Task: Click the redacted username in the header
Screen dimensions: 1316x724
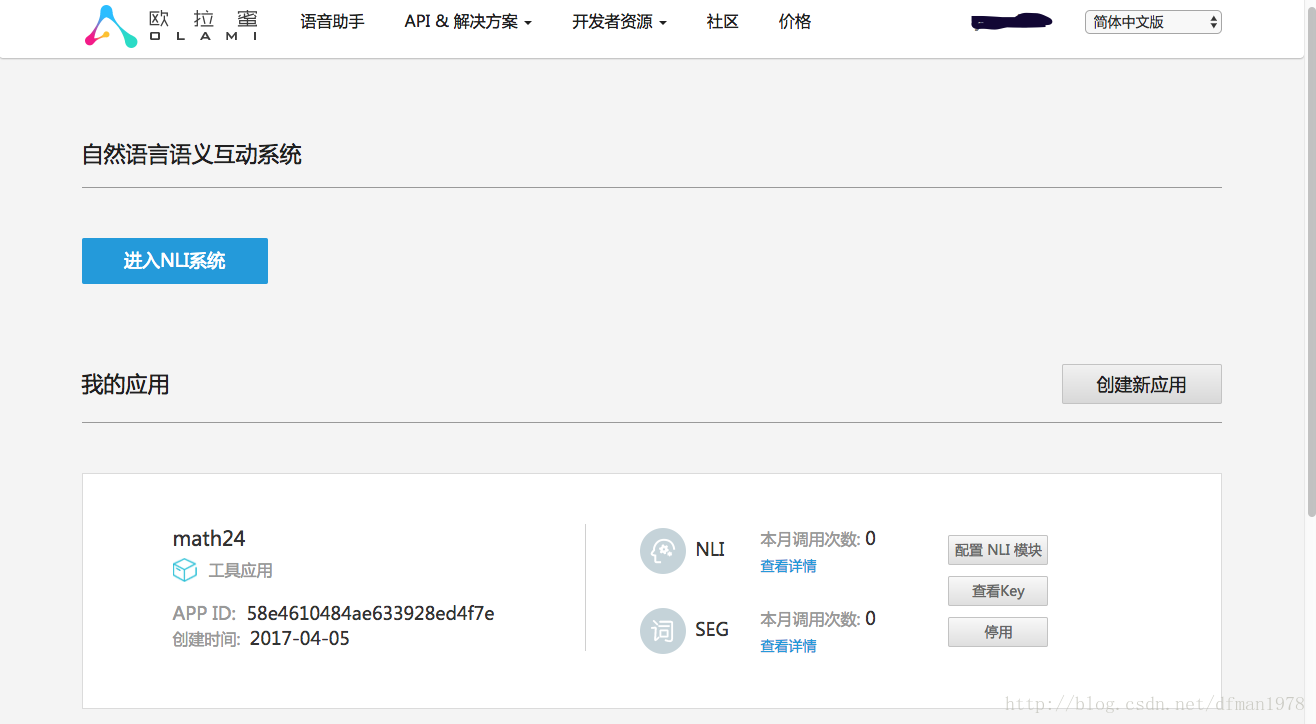Action: click(1012, 21)
